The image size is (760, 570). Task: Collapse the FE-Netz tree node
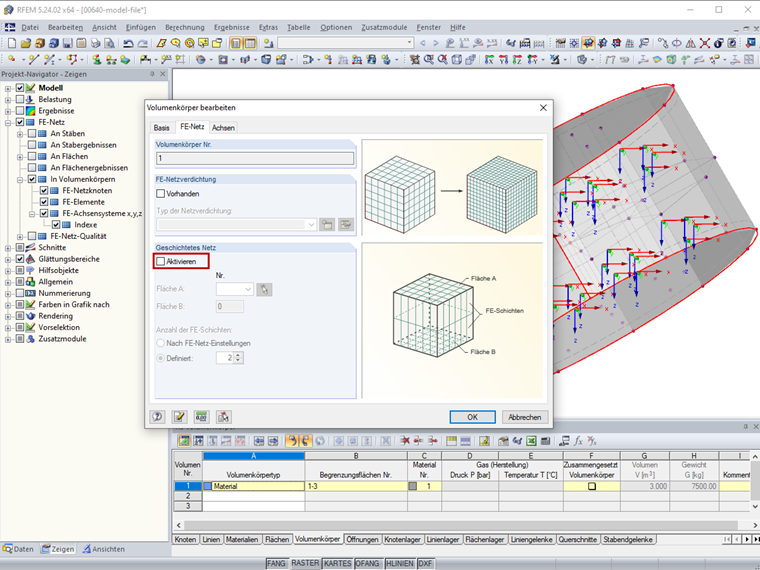[x=8, y=122]
